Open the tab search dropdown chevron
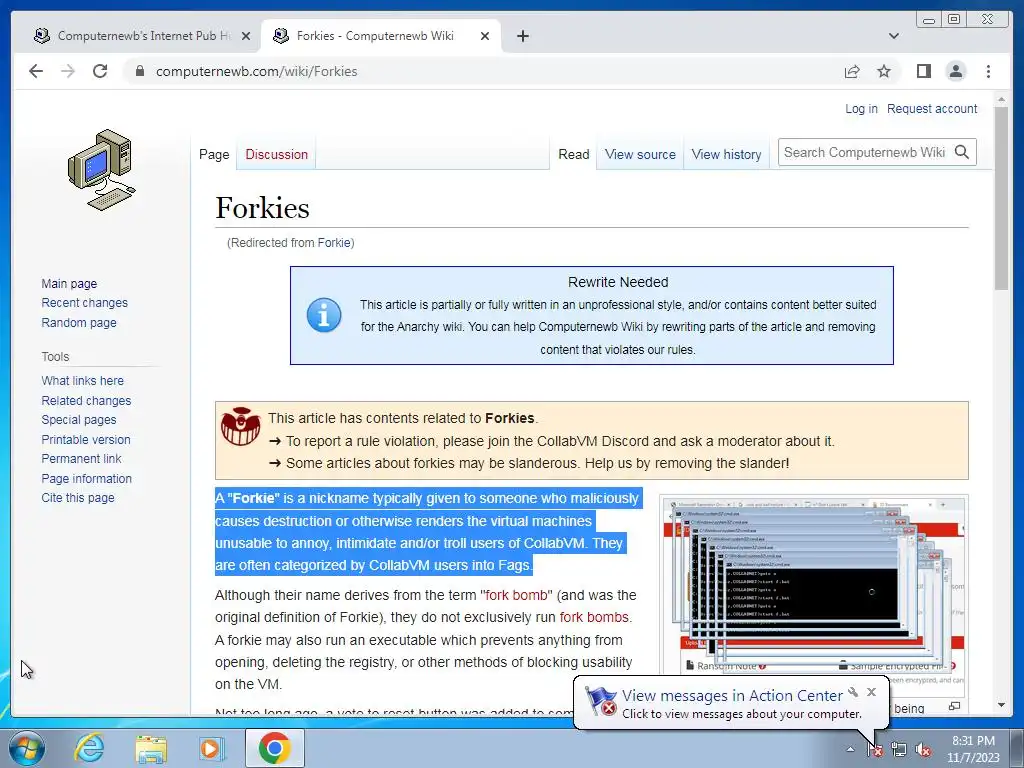The image size is (1024, 768). pyautogui.click(x=894, y=36)
